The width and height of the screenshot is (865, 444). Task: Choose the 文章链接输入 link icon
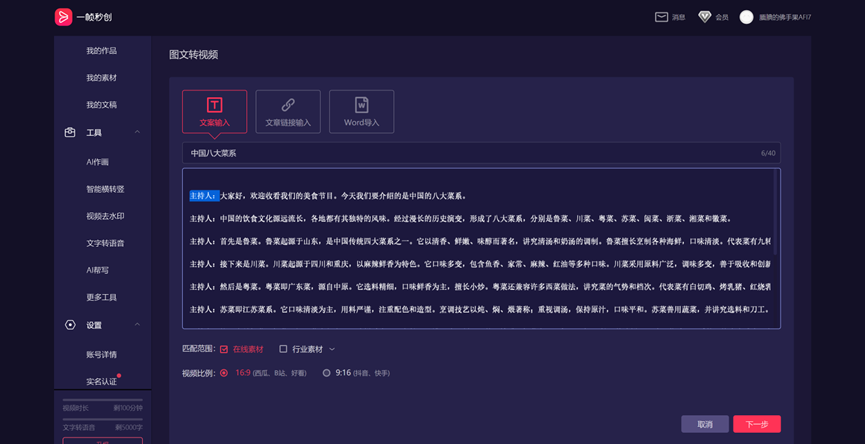[x=288, y=105]
